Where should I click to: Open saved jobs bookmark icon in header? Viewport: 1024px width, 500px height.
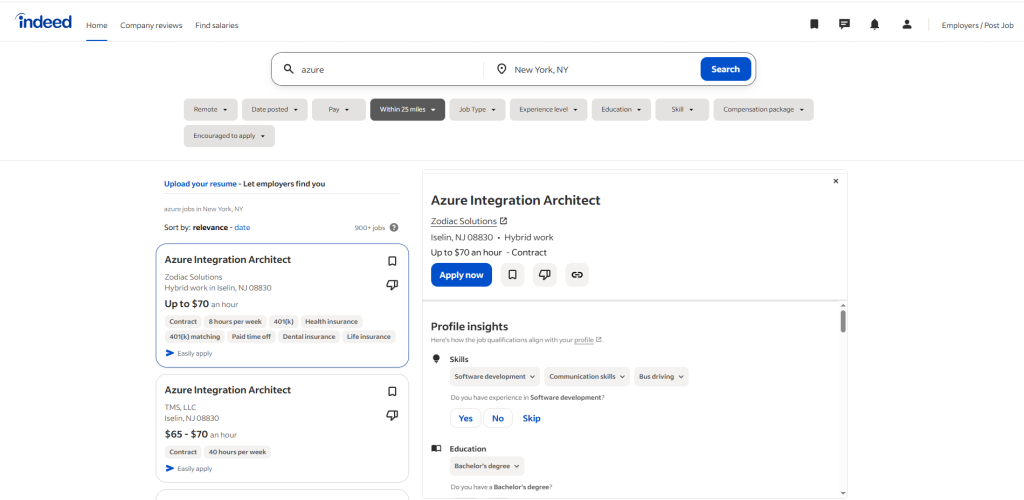click(814, 24)
